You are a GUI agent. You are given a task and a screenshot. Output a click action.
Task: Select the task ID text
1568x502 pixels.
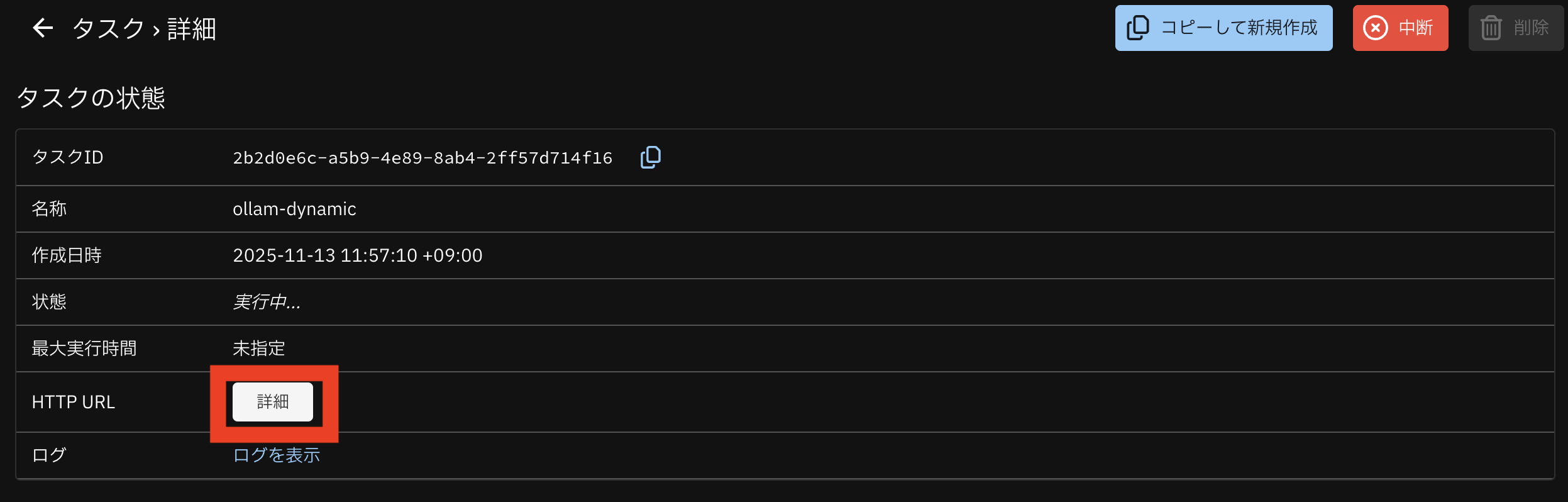422,158
